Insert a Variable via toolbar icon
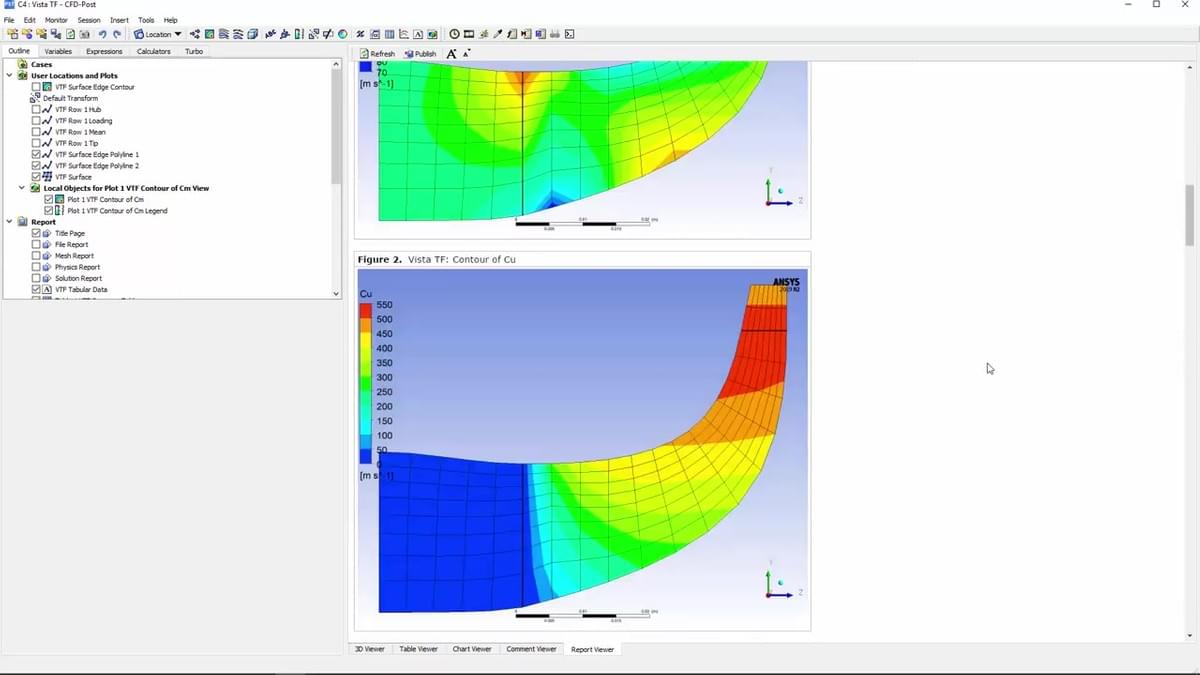1200x675 pixels. (359, 34)
